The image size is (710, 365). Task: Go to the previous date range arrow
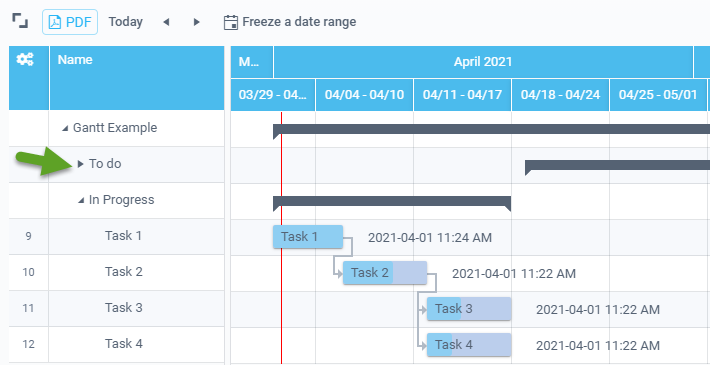coord(166,22)
